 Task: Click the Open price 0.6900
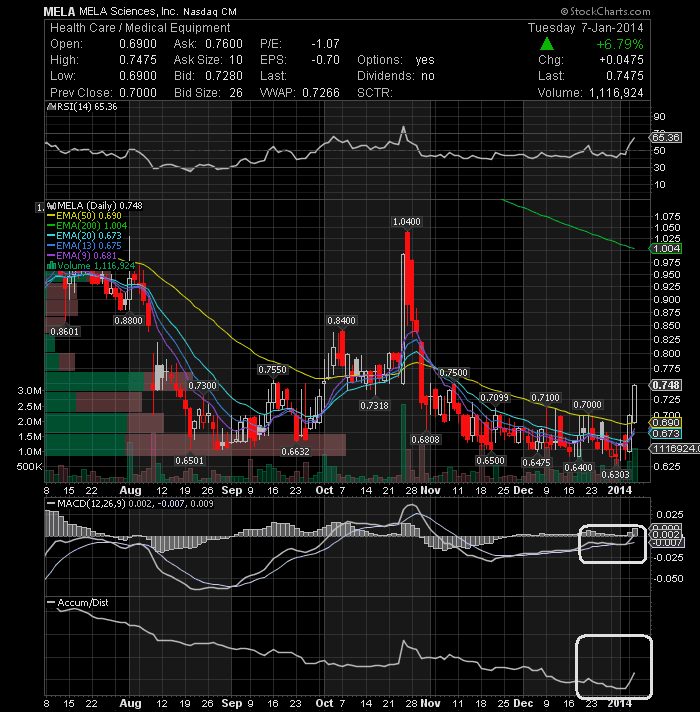click(x=138, y=44)
